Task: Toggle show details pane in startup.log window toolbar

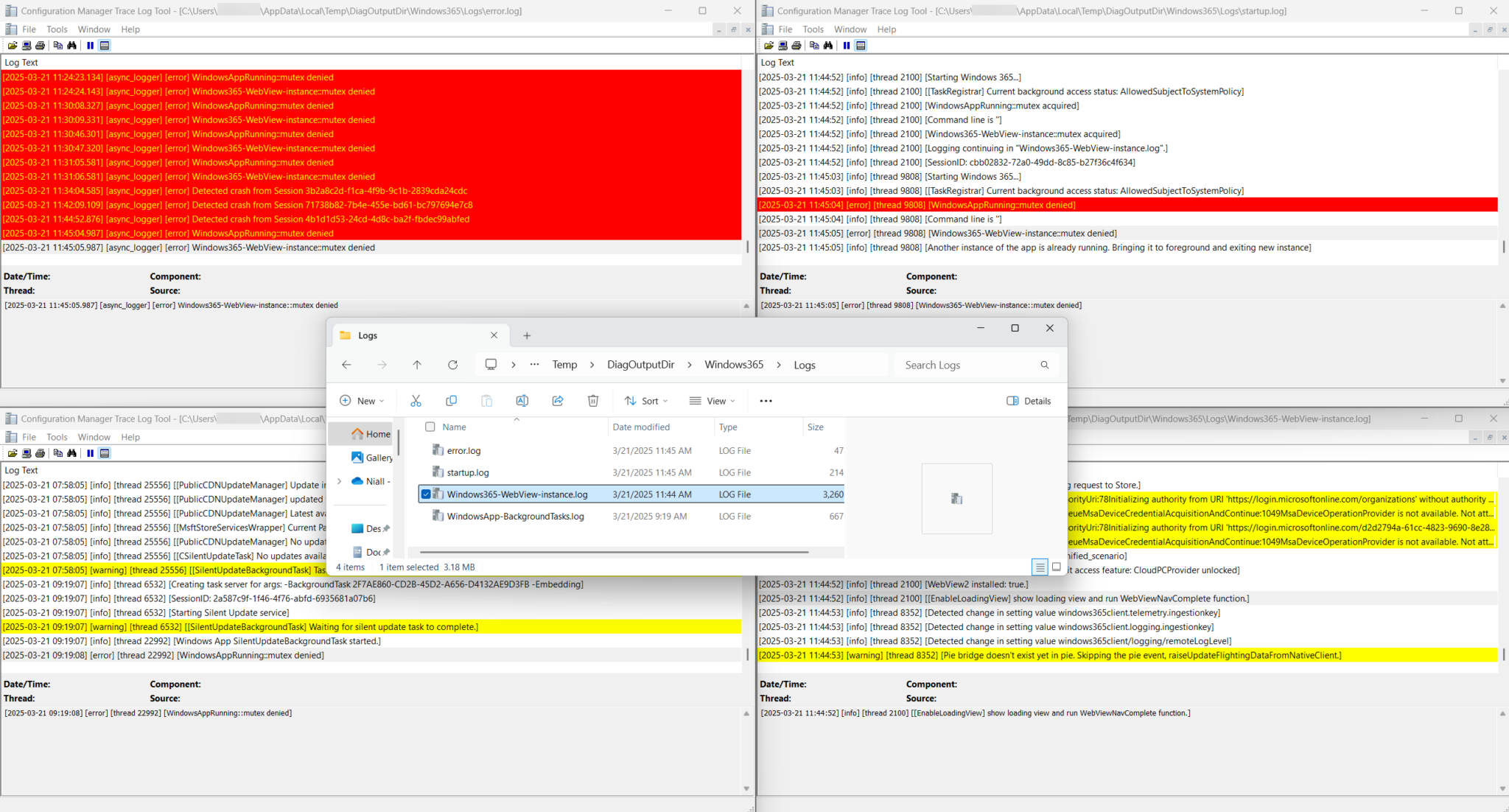Action: 861,46
